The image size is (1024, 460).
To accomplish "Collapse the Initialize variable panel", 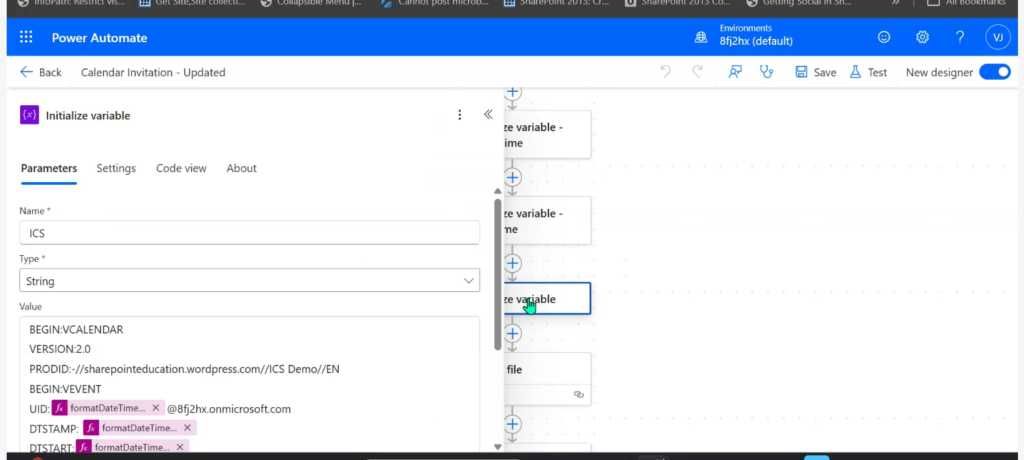I will click(488, 115).
